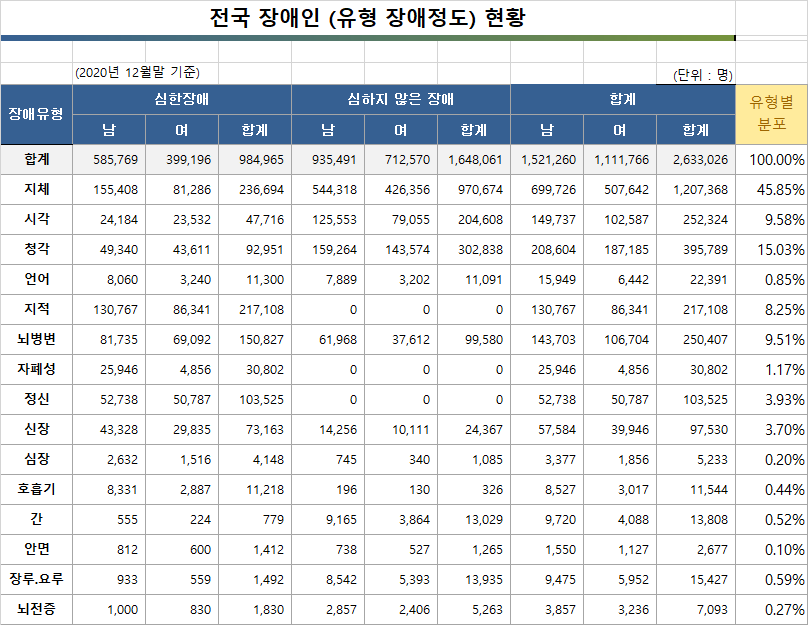
Task: Select the cell showing 50,787 under 심한장애 여
Action: click(x=182, y=399)
